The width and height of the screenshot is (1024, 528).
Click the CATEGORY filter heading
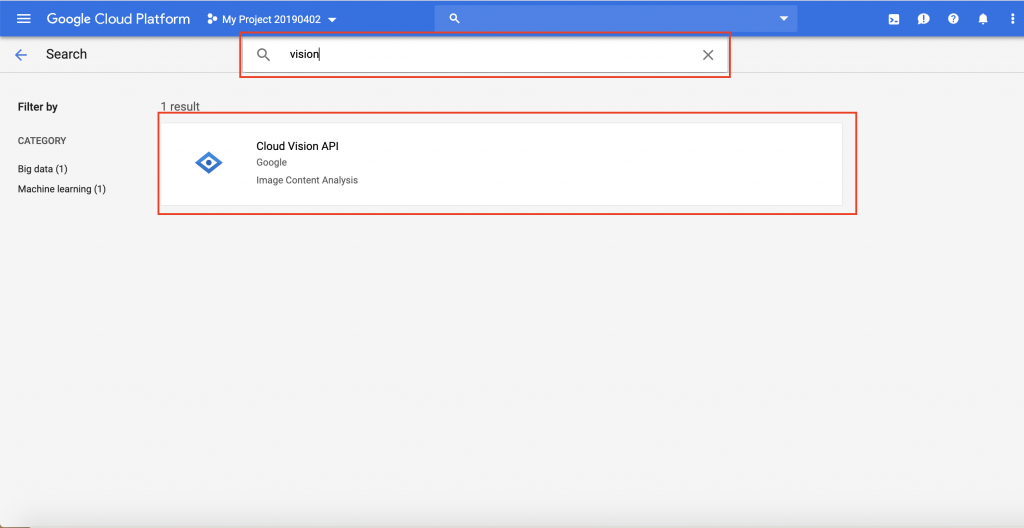42,140
